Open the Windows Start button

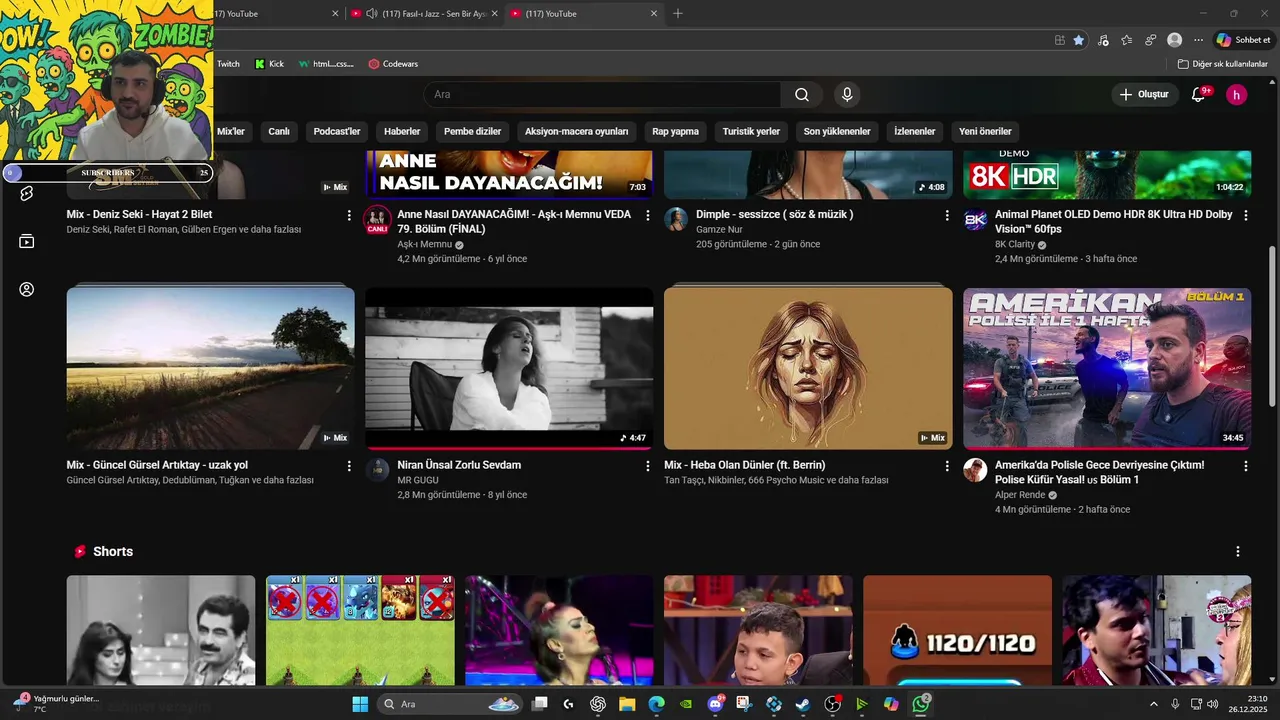point(360,704)
